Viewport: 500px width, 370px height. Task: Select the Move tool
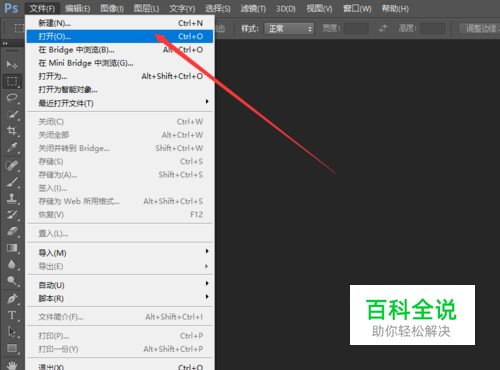point(12,64)
